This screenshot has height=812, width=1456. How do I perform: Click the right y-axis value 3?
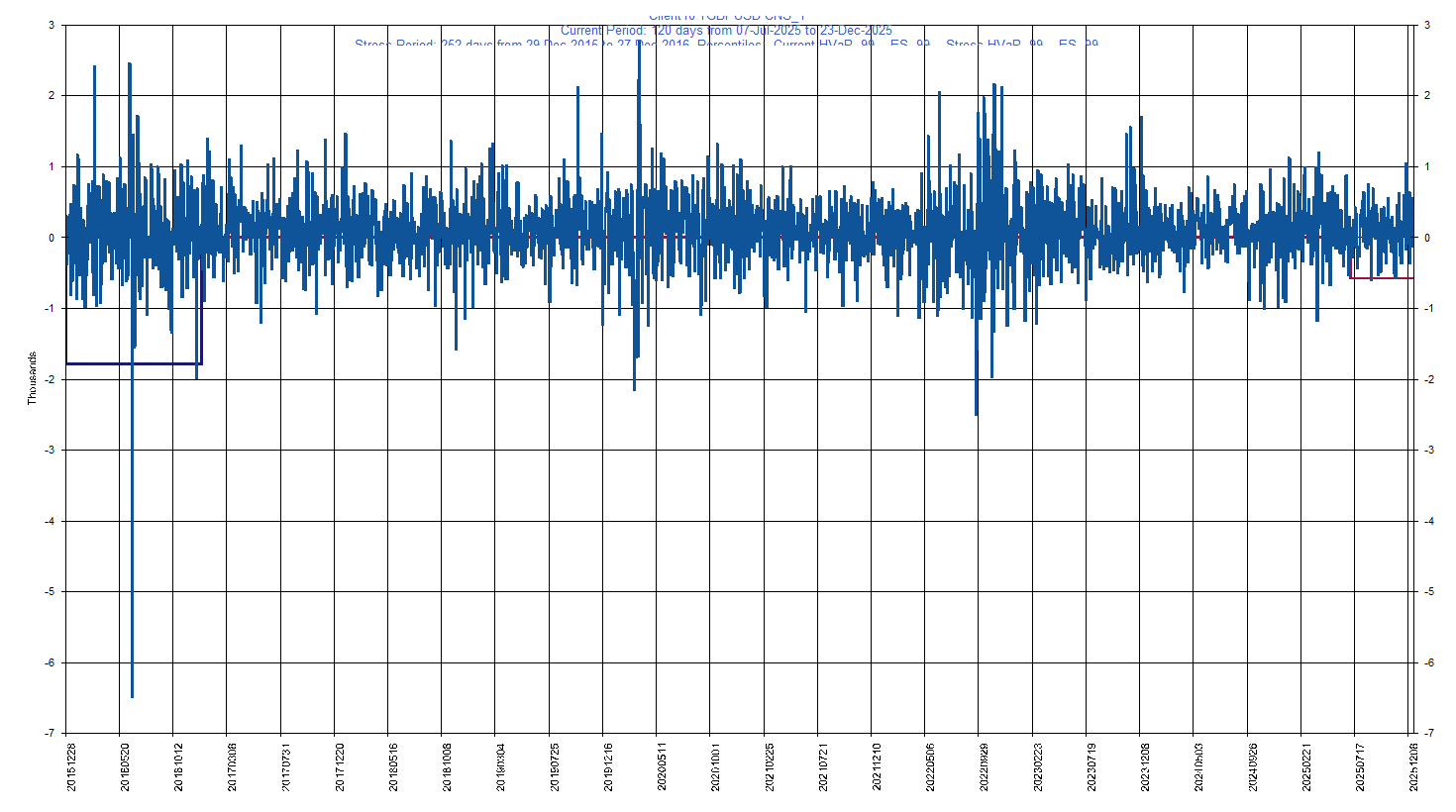point(1426,25)
